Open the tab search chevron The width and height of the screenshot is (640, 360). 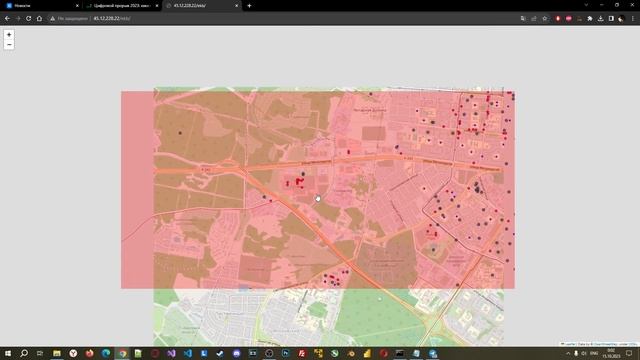[x=586, y=5]
